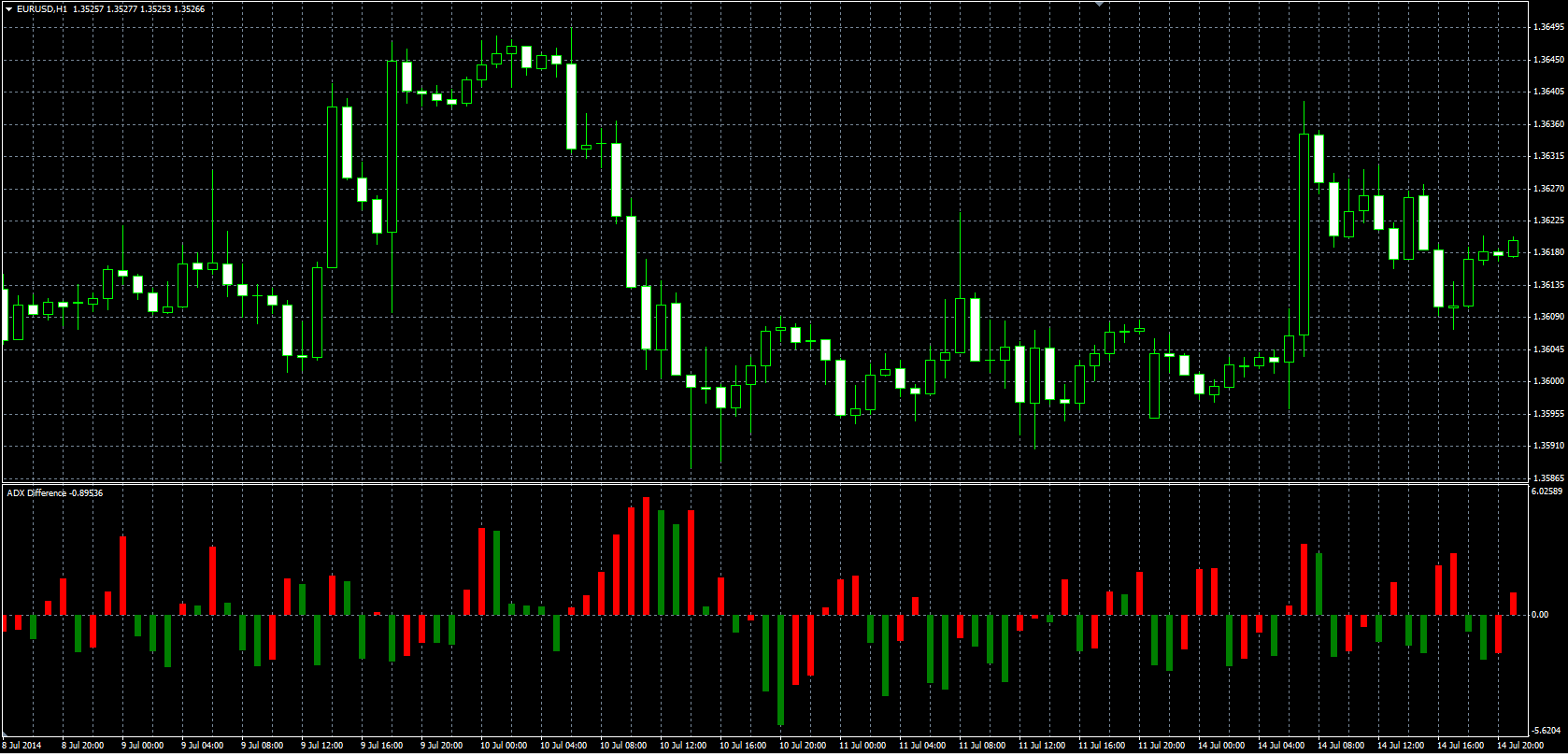Click the 10 Jul 04:00 time label
The width and height of the screenshot is (1568, 755).
(563, 746)
